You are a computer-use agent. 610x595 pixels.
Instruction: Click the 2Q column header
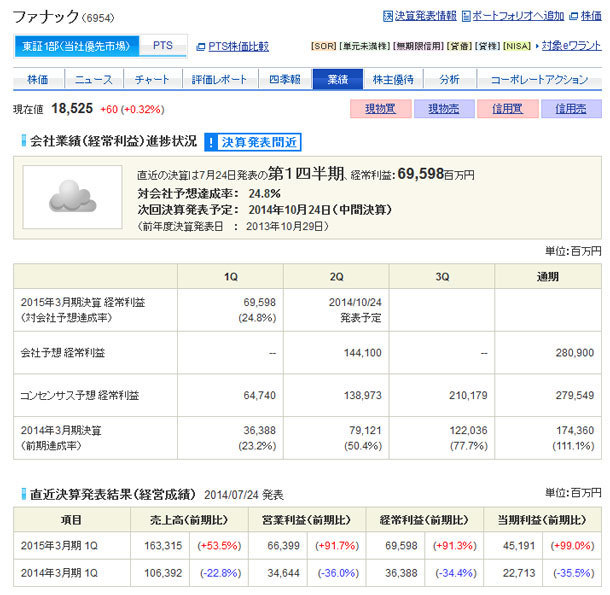(x=336, y=277)
